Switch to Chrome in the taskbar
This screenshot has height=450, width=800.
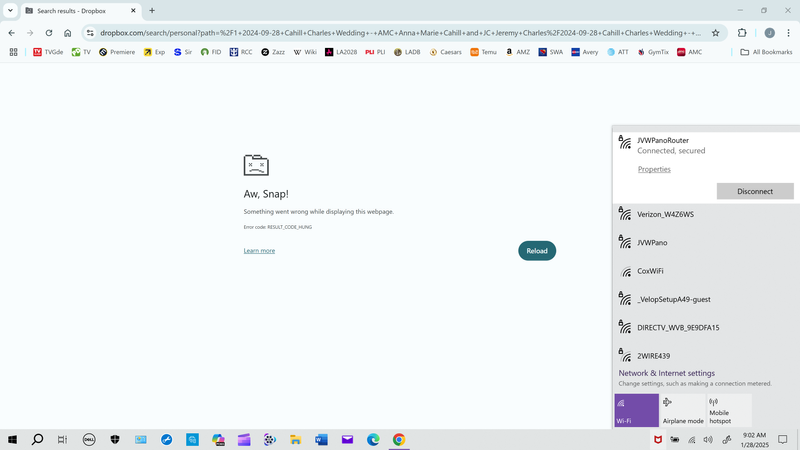[x=399, y=439]
